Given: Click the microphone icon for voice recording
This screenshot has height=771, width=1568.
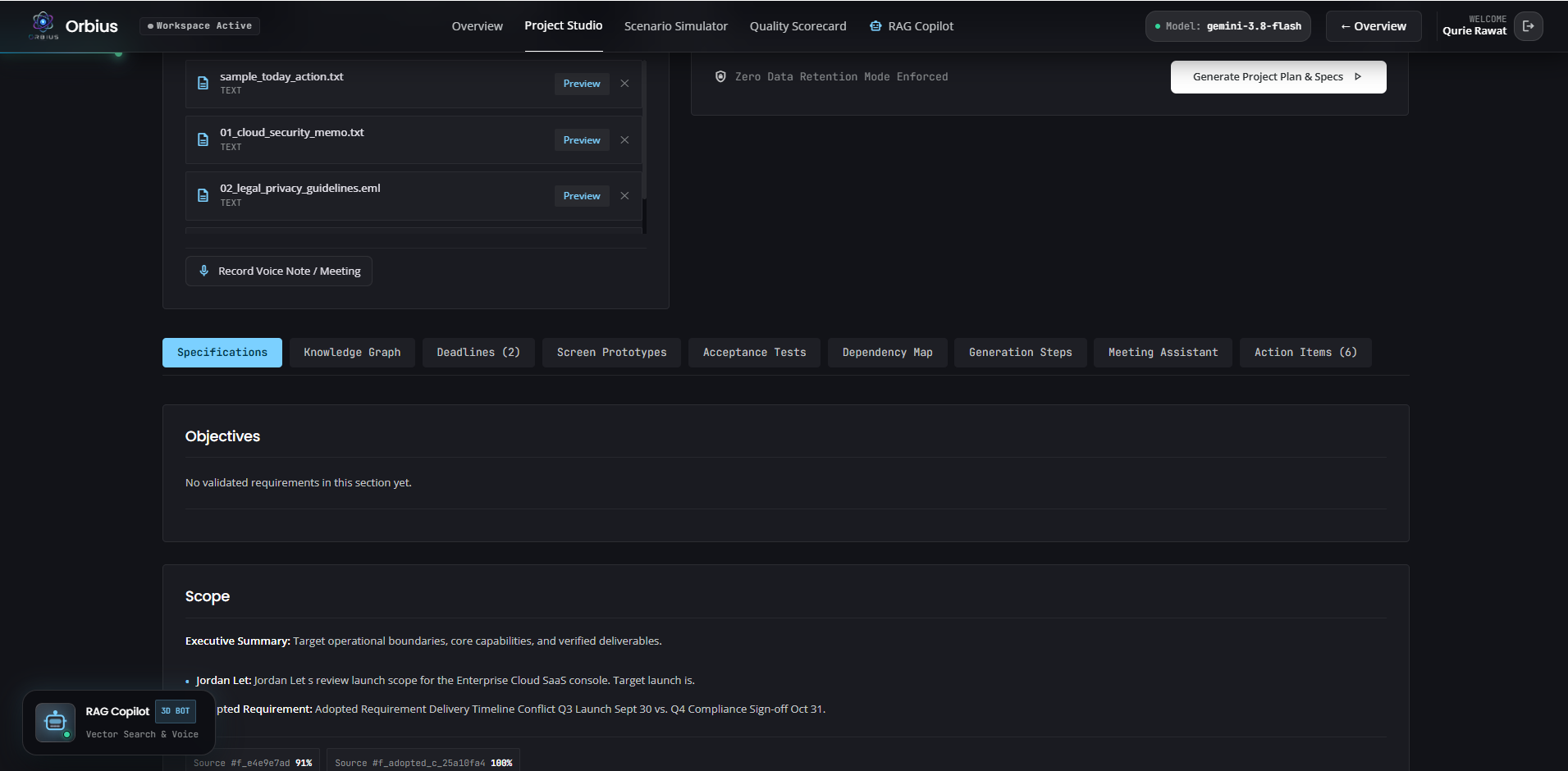Looking at the screenshot, I should [x=204, y=271].
